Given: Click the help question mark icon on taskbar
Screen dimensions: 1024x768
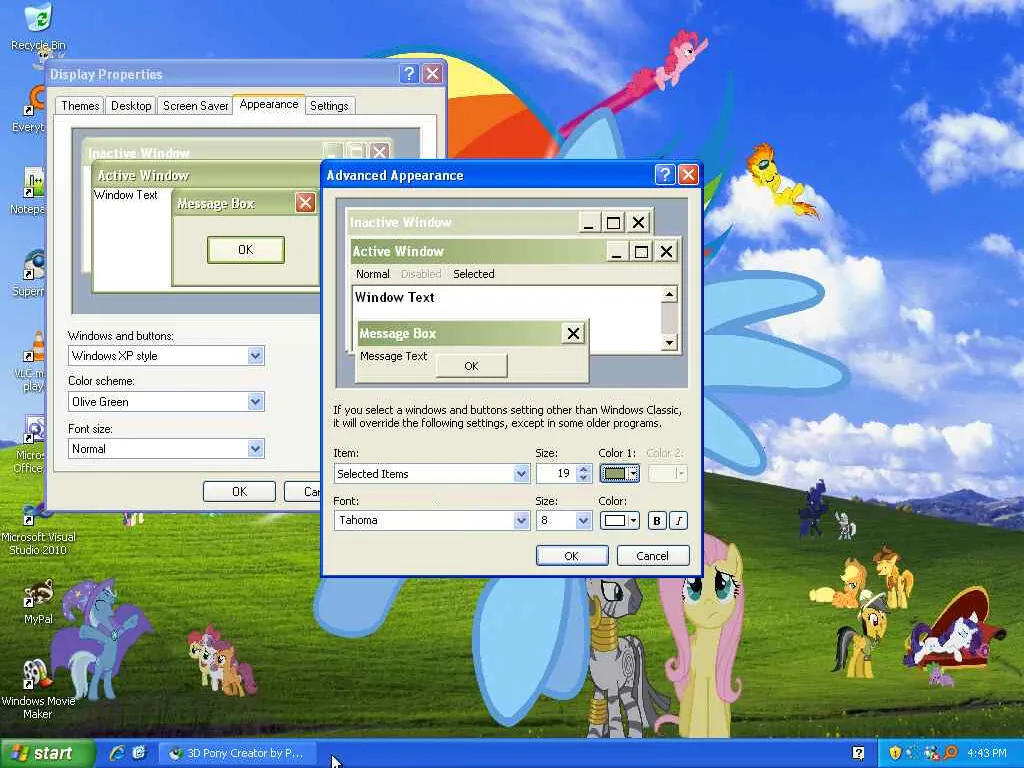Looking at the screenshot, I should click(858, 753).
